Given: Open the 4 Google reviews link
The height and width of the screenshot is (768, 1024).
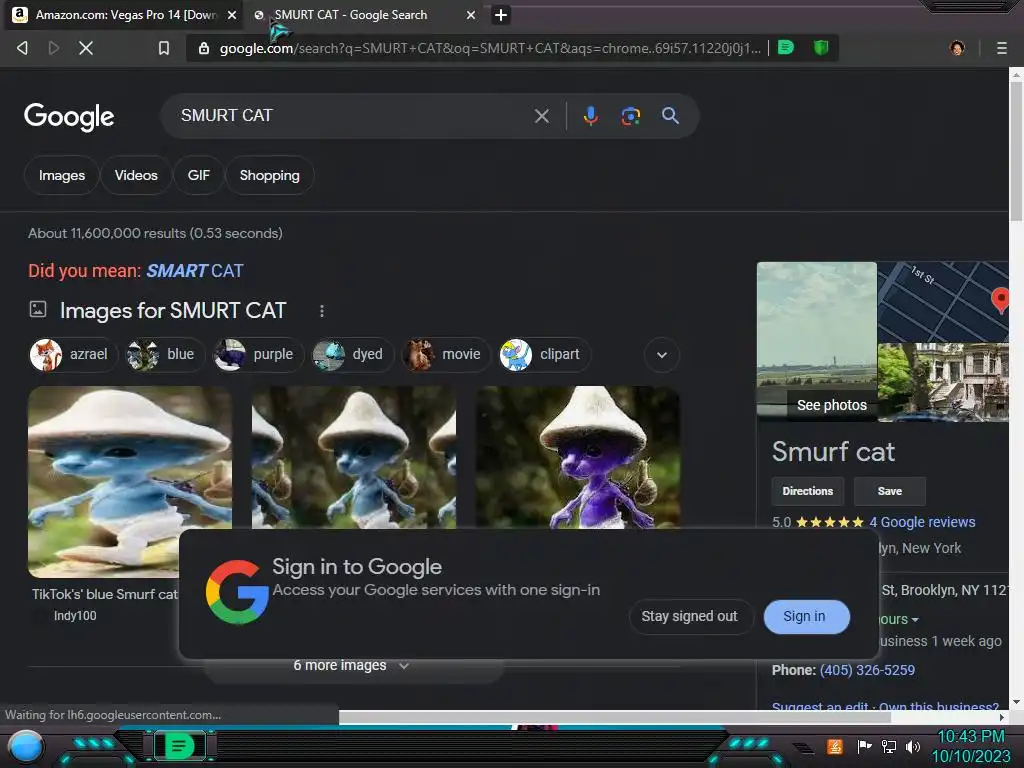Looking at the screenshot, I should coord(922,522).
